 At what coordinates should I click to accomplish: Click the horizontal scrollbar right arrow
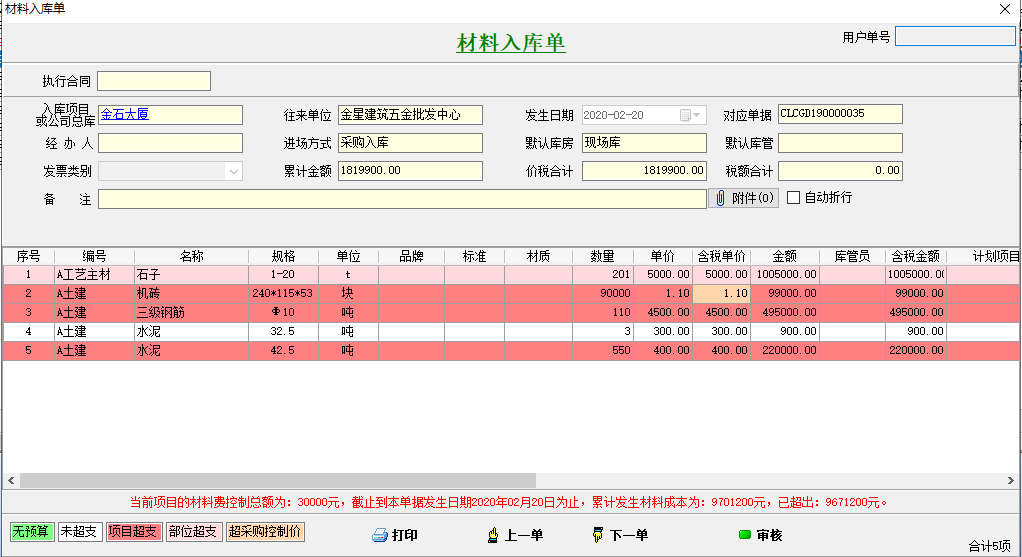coord(1010,481)
